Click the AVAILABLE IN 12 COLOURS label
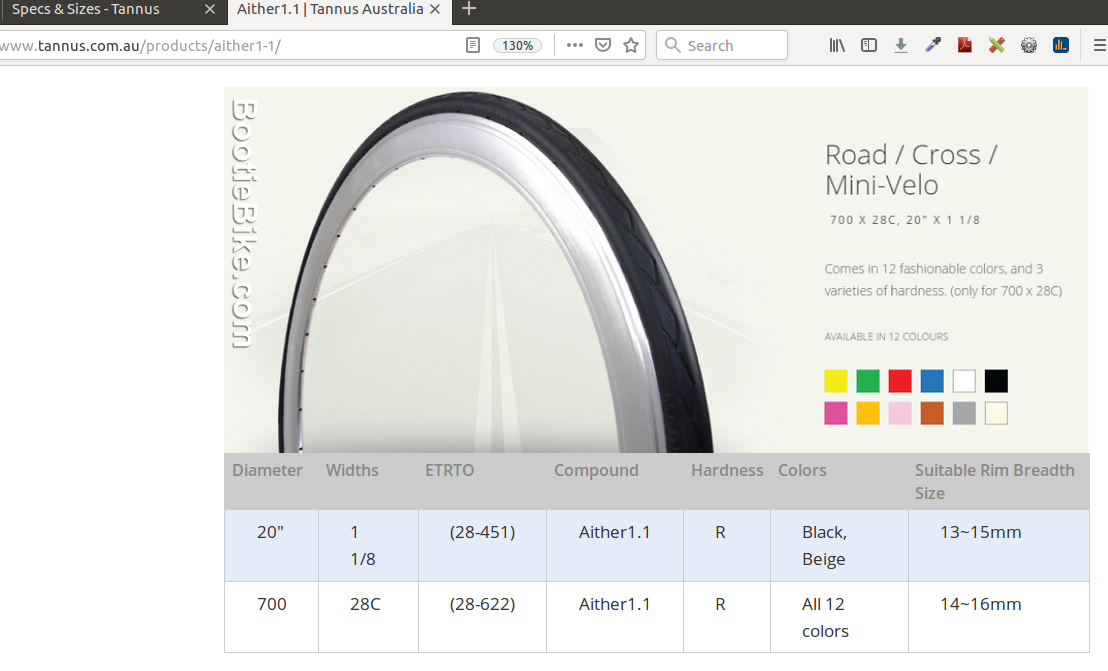This screenshot has width=1108, height=671. point(886,336)
